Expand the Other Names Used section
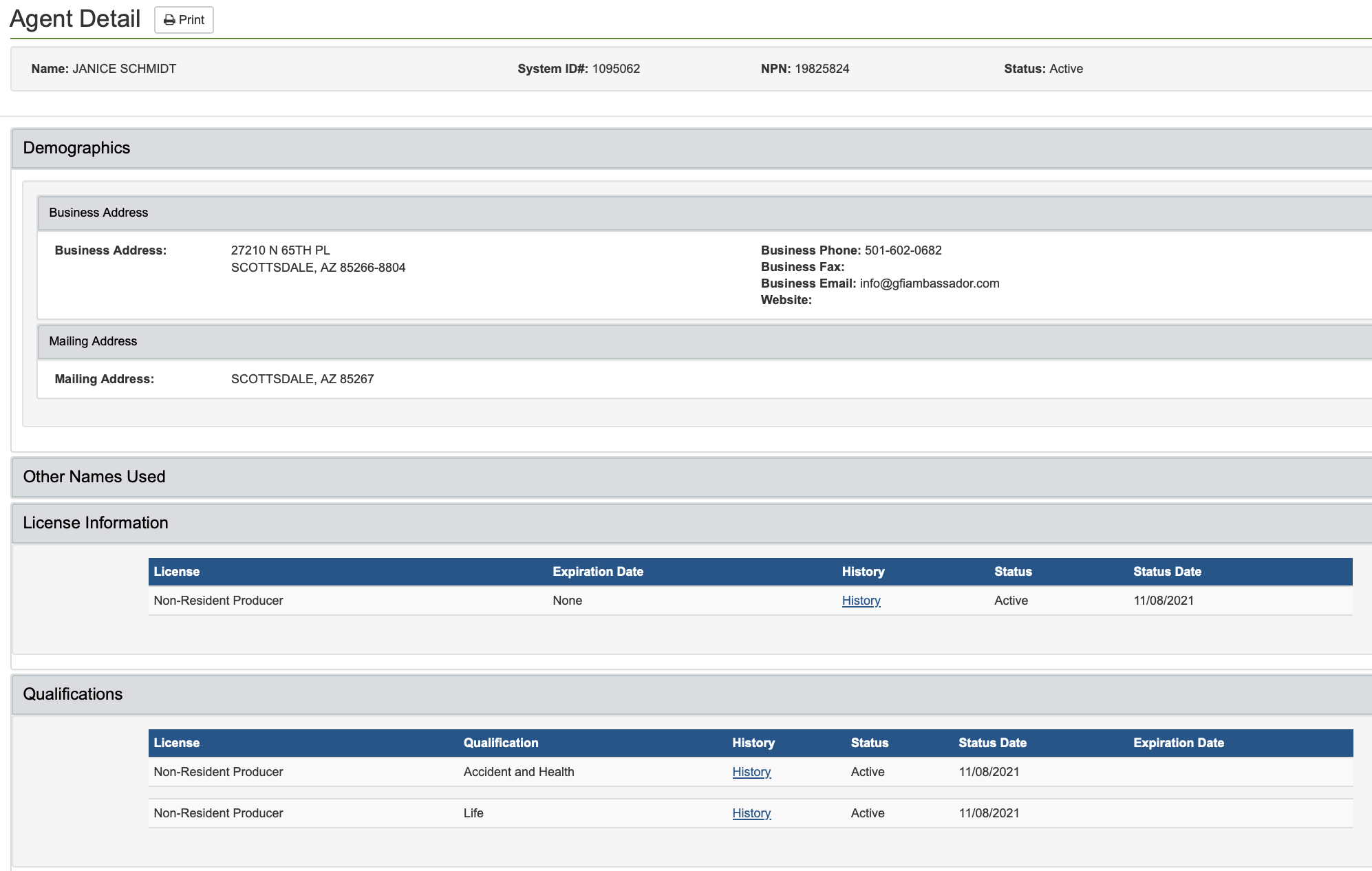1372x871 pixels. coord(94,477)
